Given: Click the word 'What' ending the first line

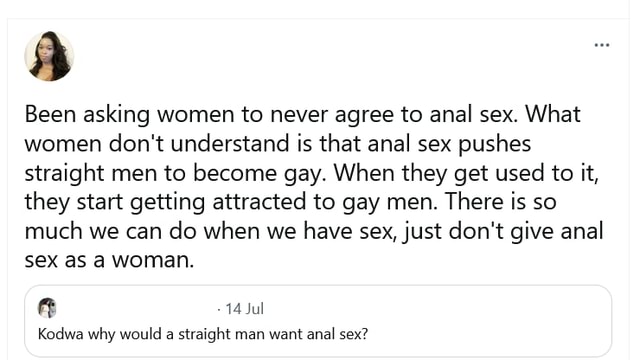Looking at the screenshot, I should (x=553, y=114).
